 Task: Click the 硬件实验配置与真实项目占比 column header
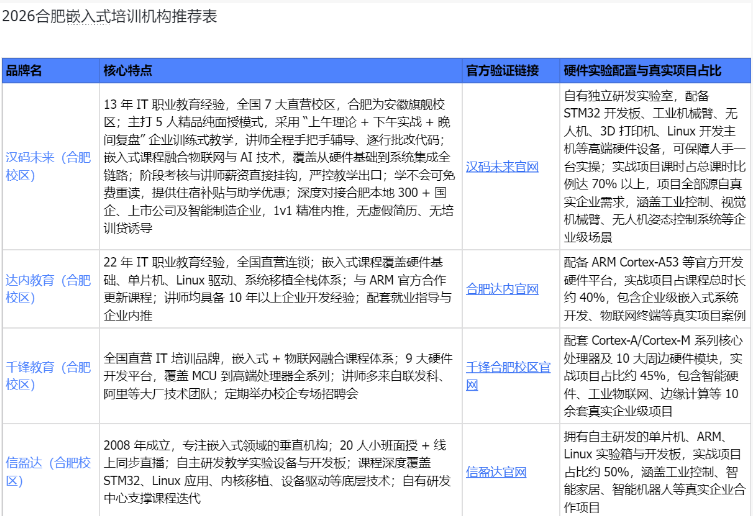pos(655,71)
